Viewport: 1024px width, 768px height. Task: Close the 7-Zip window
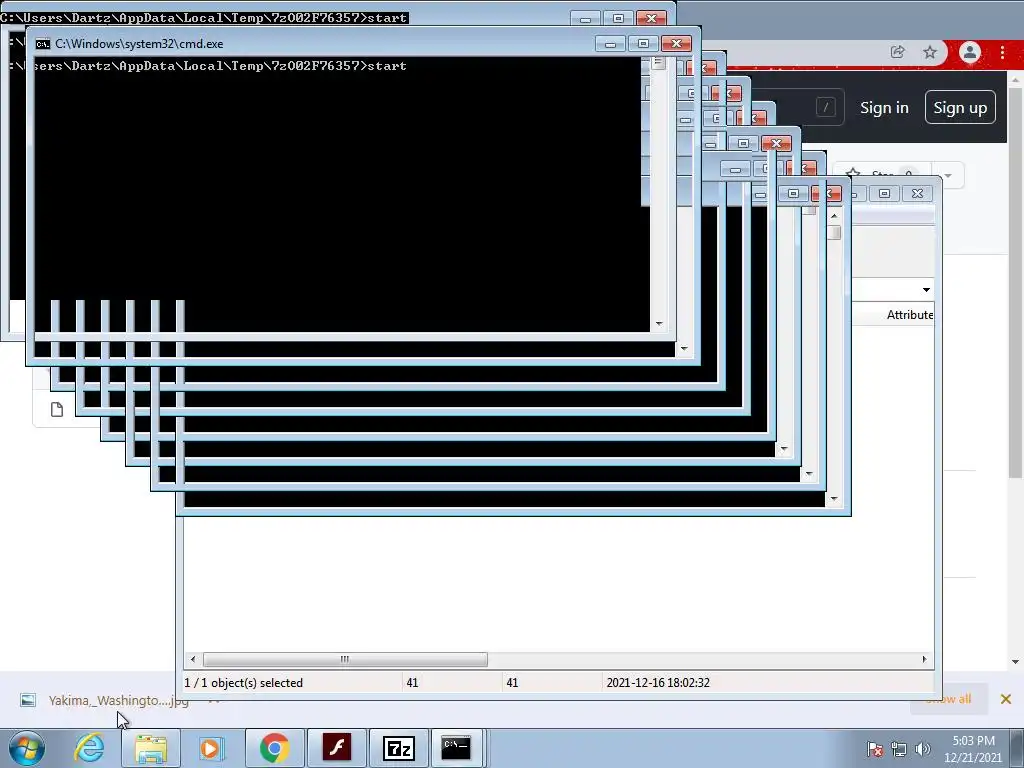pyautogui.click(x=918, y=194)
